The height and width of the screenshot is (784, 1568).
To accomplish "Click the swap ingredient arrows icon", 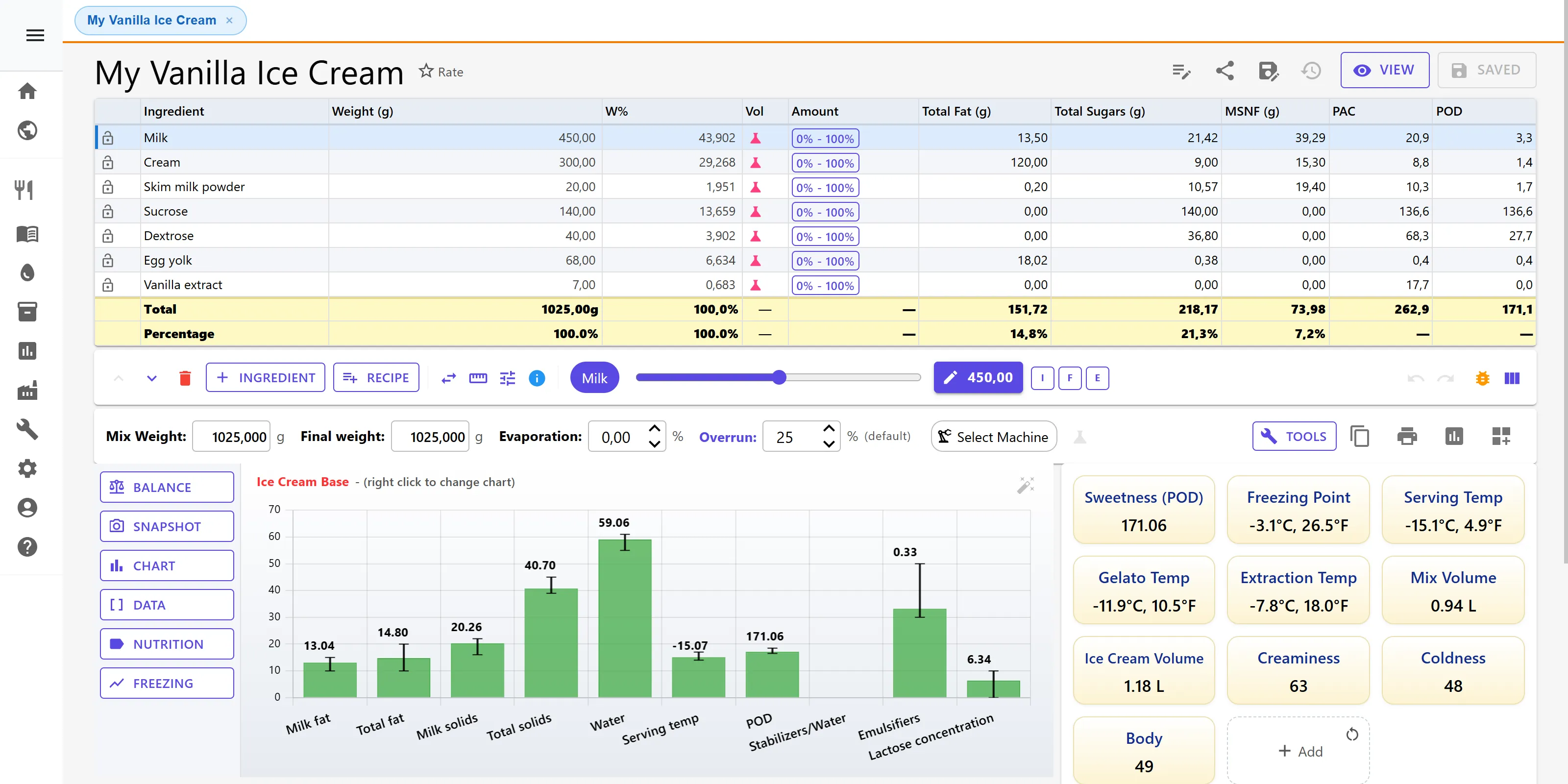I will click(x=449, y=378).
